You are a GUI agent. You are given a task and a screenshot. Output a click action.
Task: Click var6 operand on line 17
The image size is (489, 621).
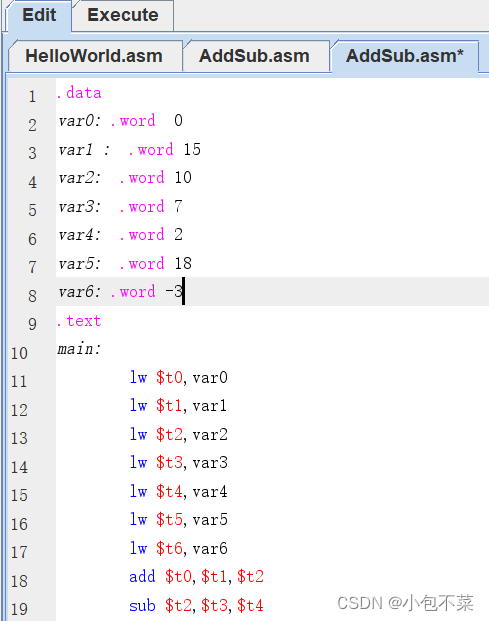(210, 549)
